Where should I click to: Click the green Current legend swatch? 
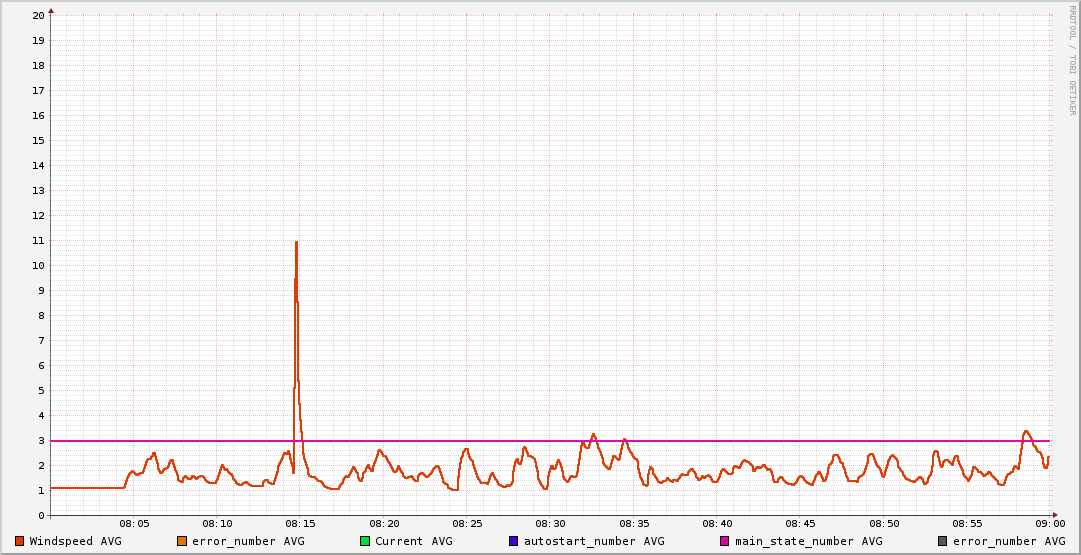point(365,541)
